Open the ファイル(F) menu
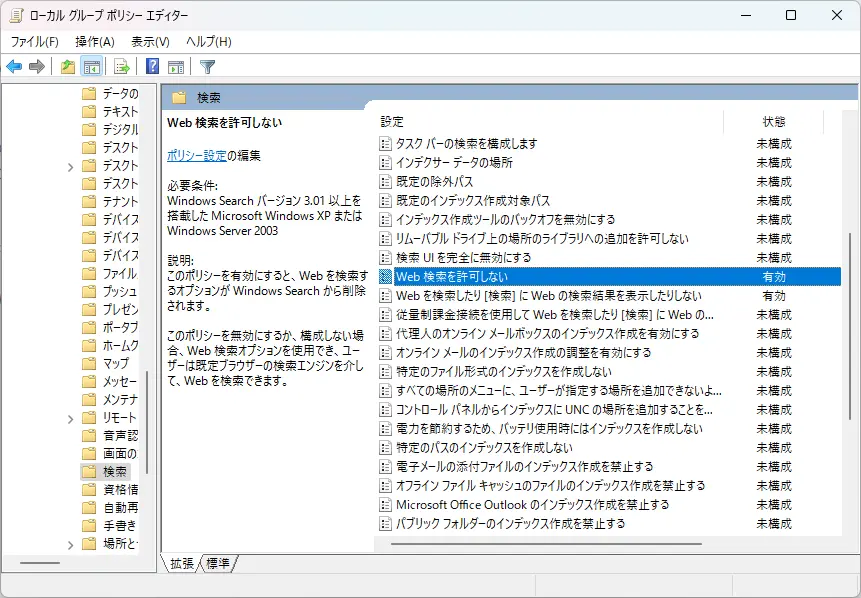Screen dimensions: 861x598 (x=35, y=42)
